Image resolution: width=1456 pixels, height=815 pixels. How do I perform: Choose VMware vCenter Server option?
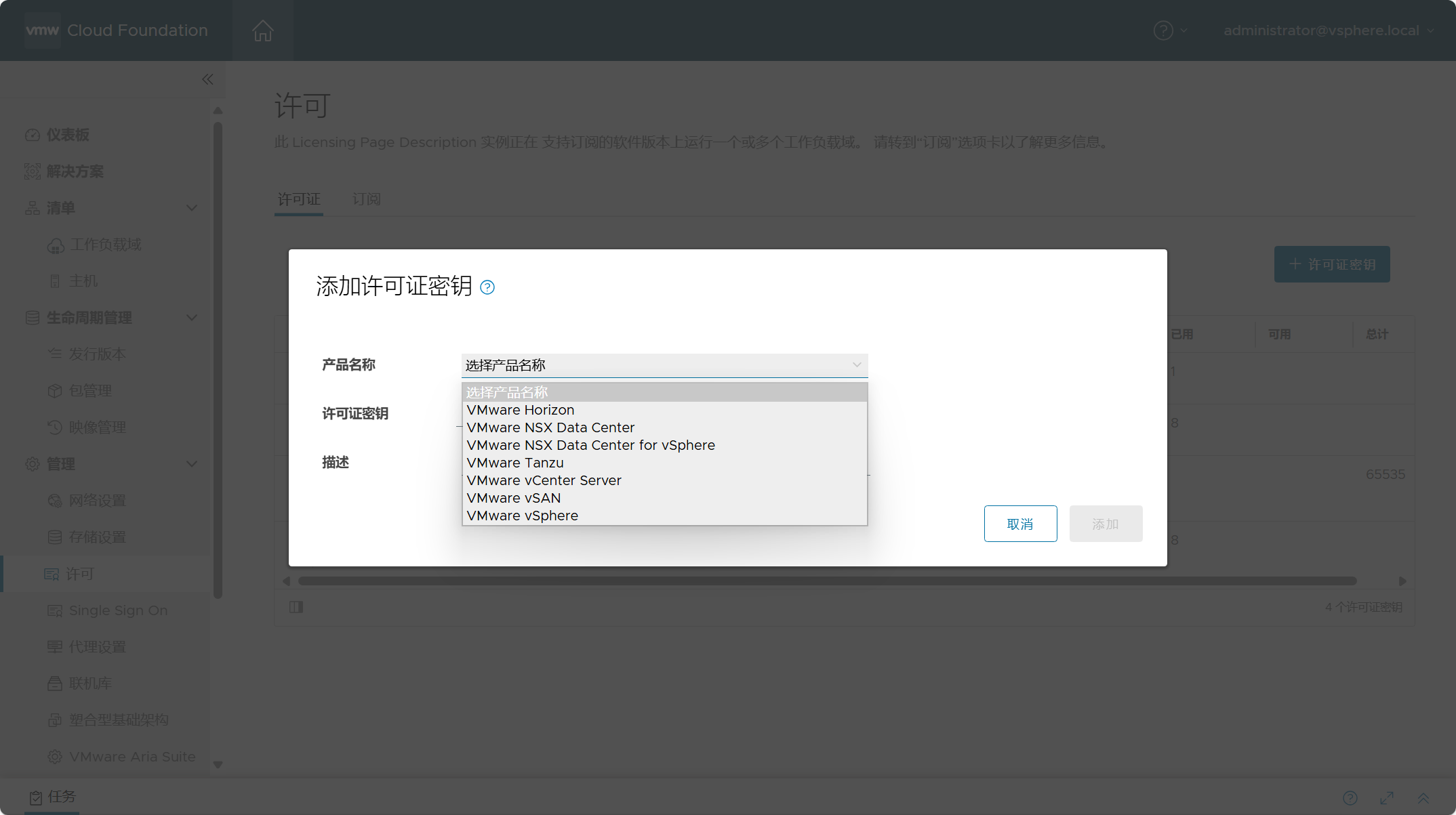(x=664, y=480)
